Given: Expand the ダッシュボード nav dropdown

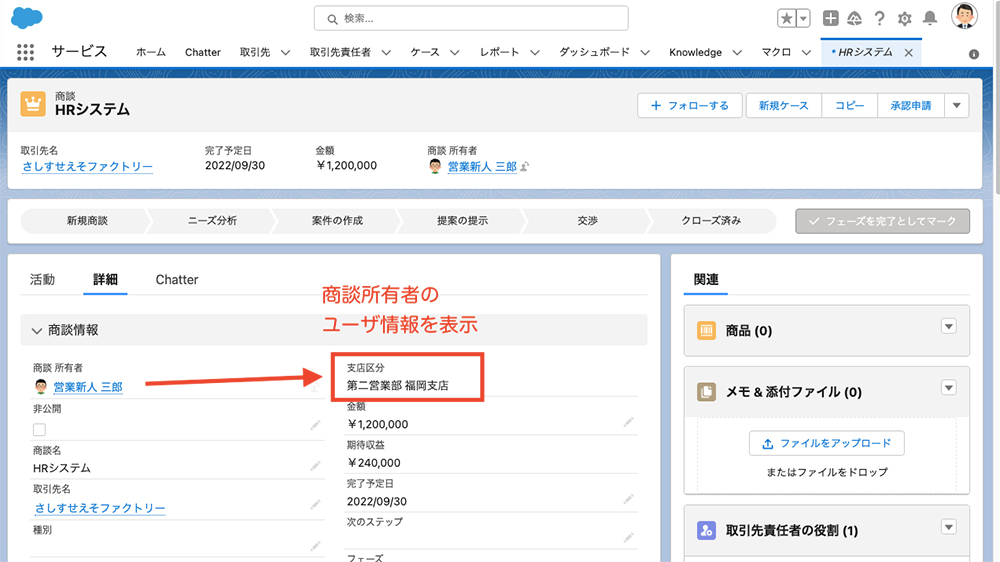Looking at the screenshot, I should coord(645,53).
